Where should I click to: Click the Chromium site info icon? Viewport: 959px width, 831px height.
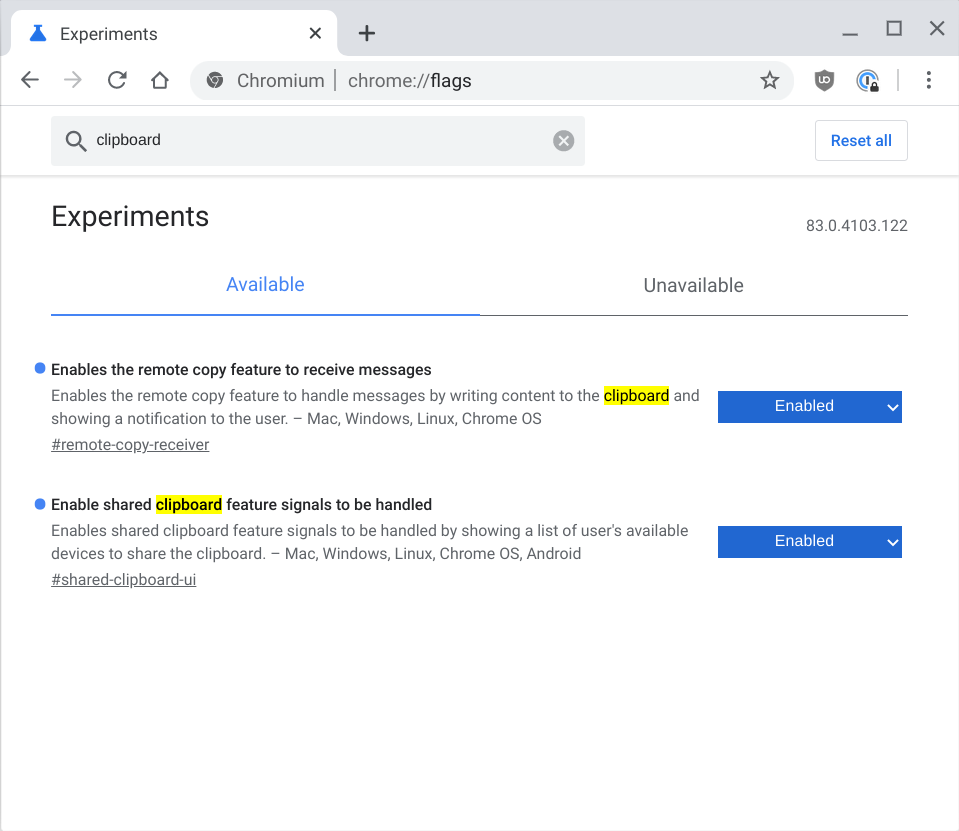[215, 80]
